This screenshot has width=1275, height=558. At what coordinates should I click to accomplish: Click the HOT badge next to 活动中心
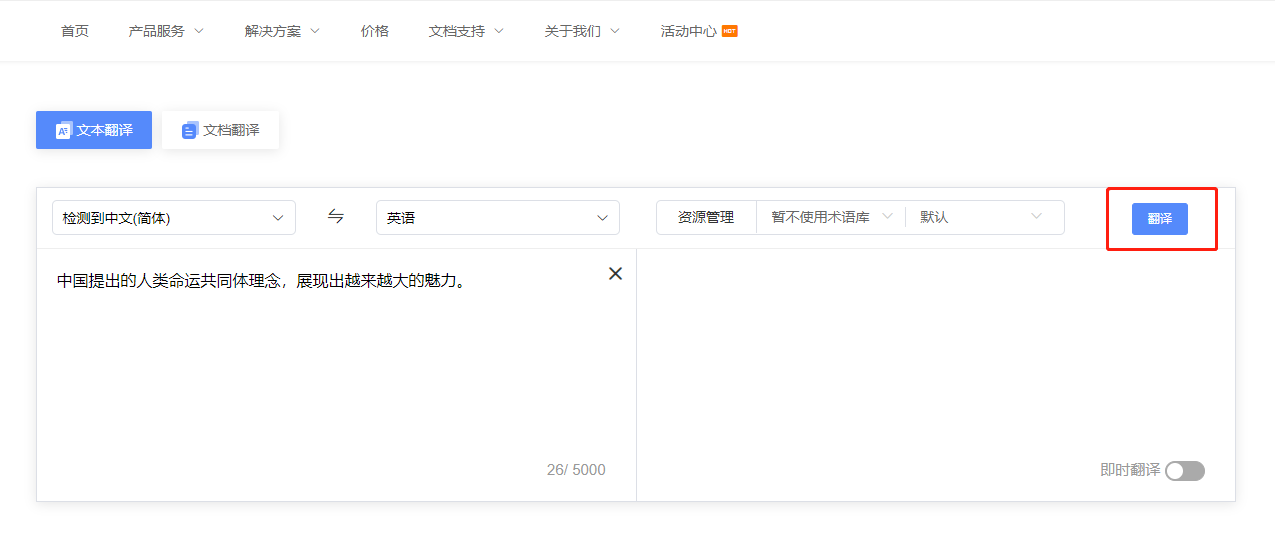point(730,31)
